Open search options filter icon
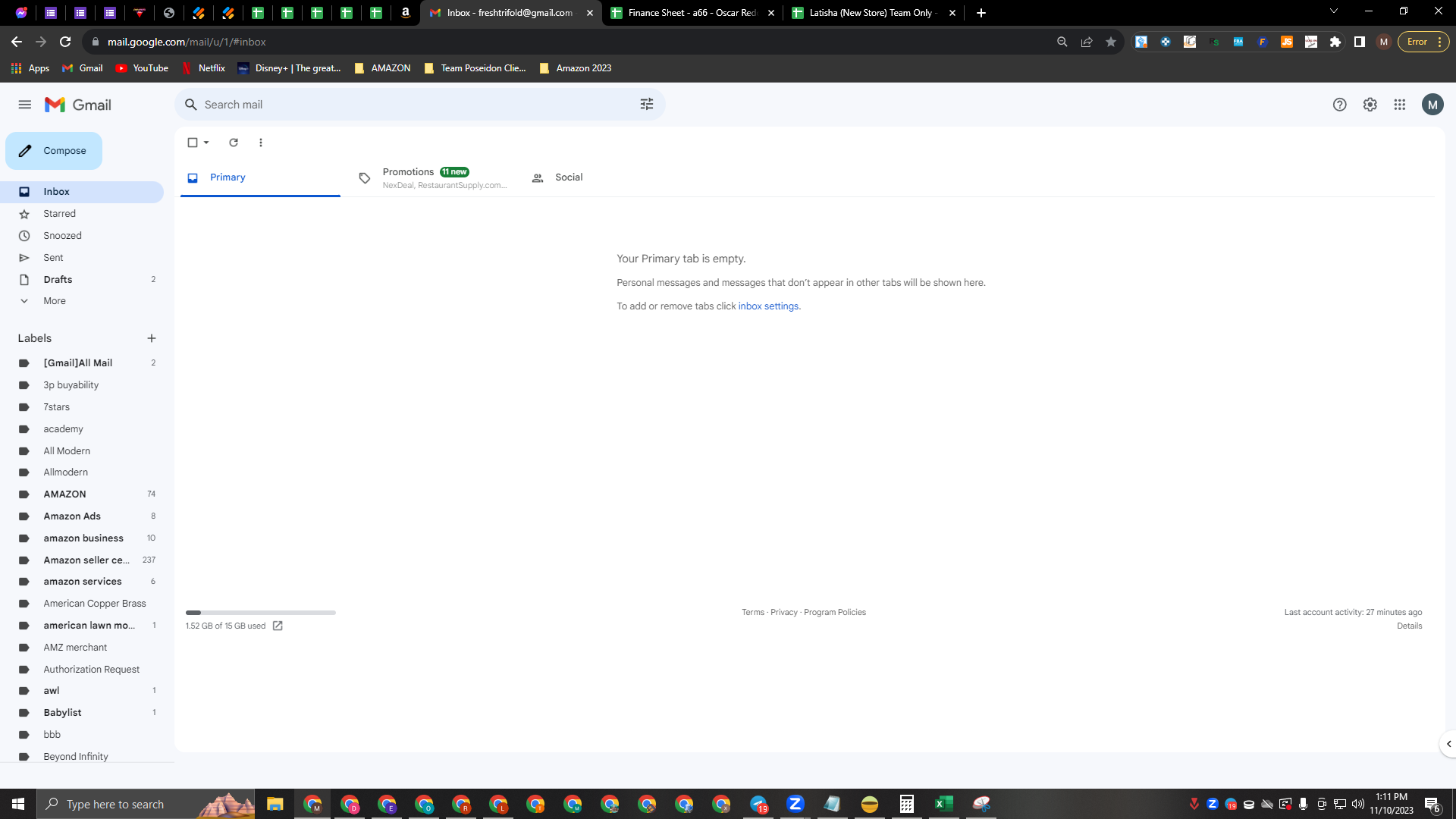The image size is (1456, 819). pos(647,105)
